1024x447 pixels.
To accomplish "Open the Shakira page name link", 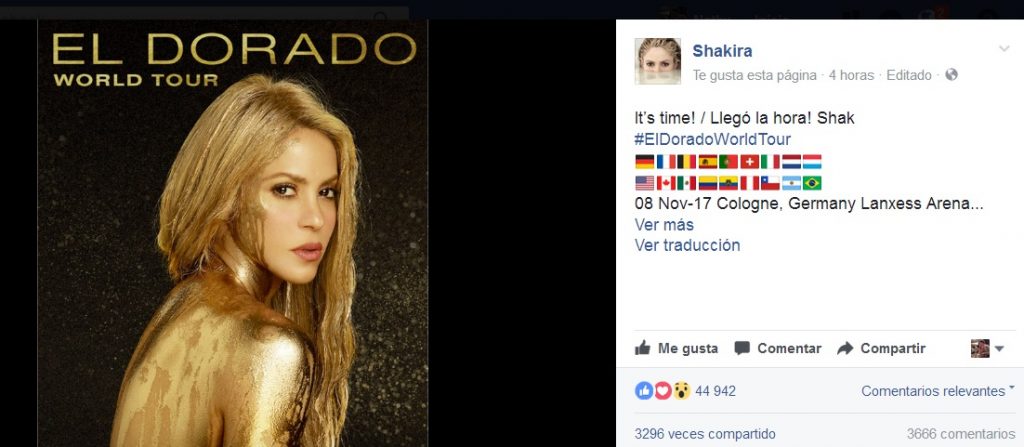I will [x=722, y=51].
